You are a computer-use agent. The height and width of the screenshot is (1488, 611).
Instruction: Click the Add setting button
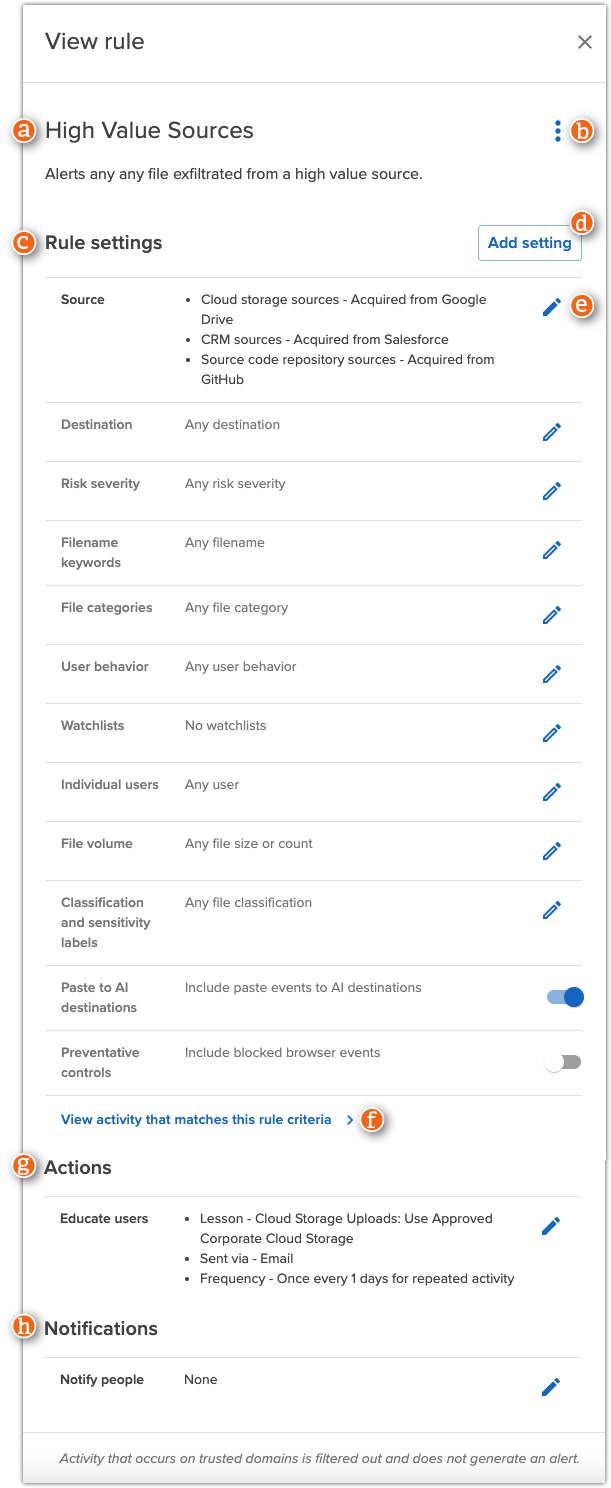tap(529, 242)
